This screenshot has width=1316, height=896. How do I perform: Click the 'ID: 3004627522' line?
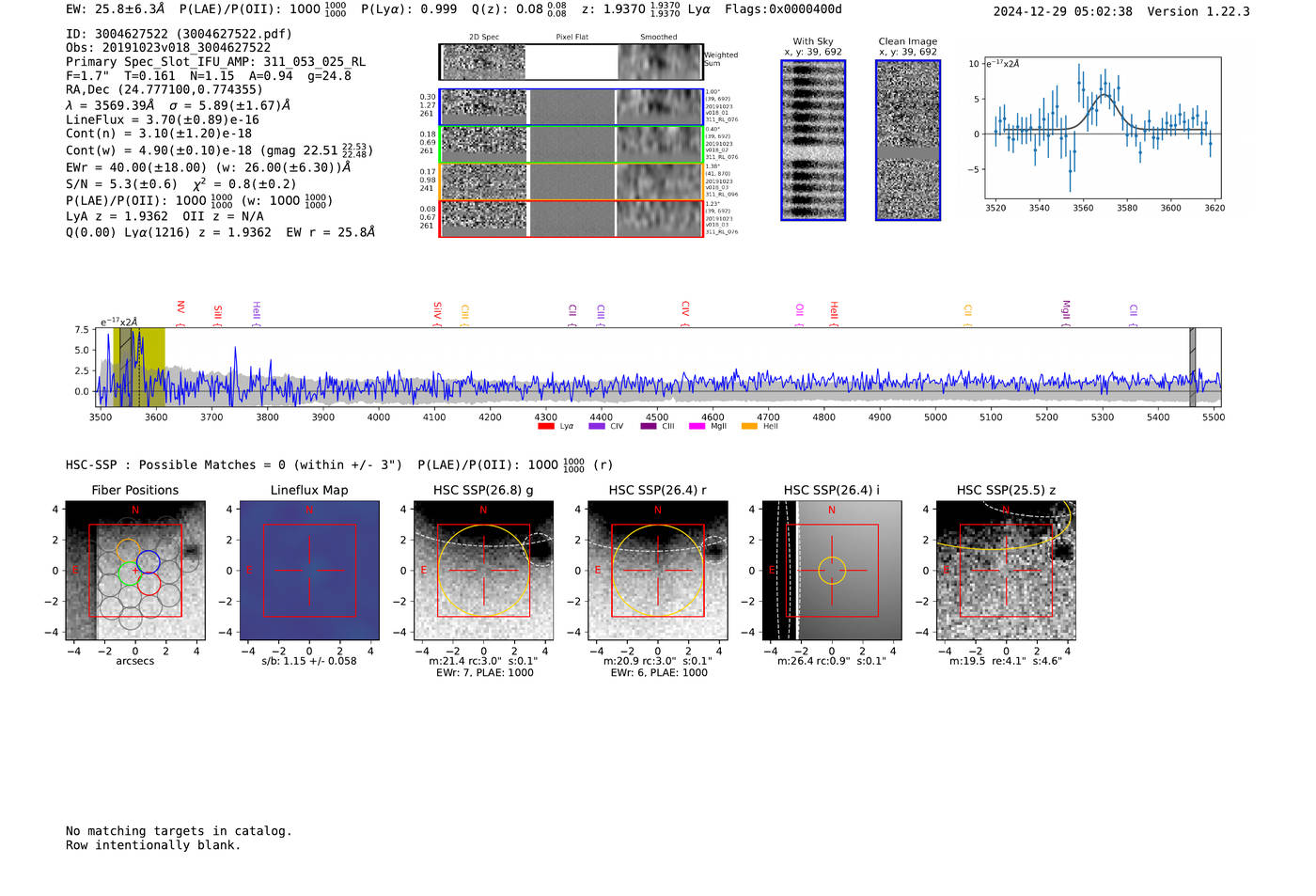point(179,34)
